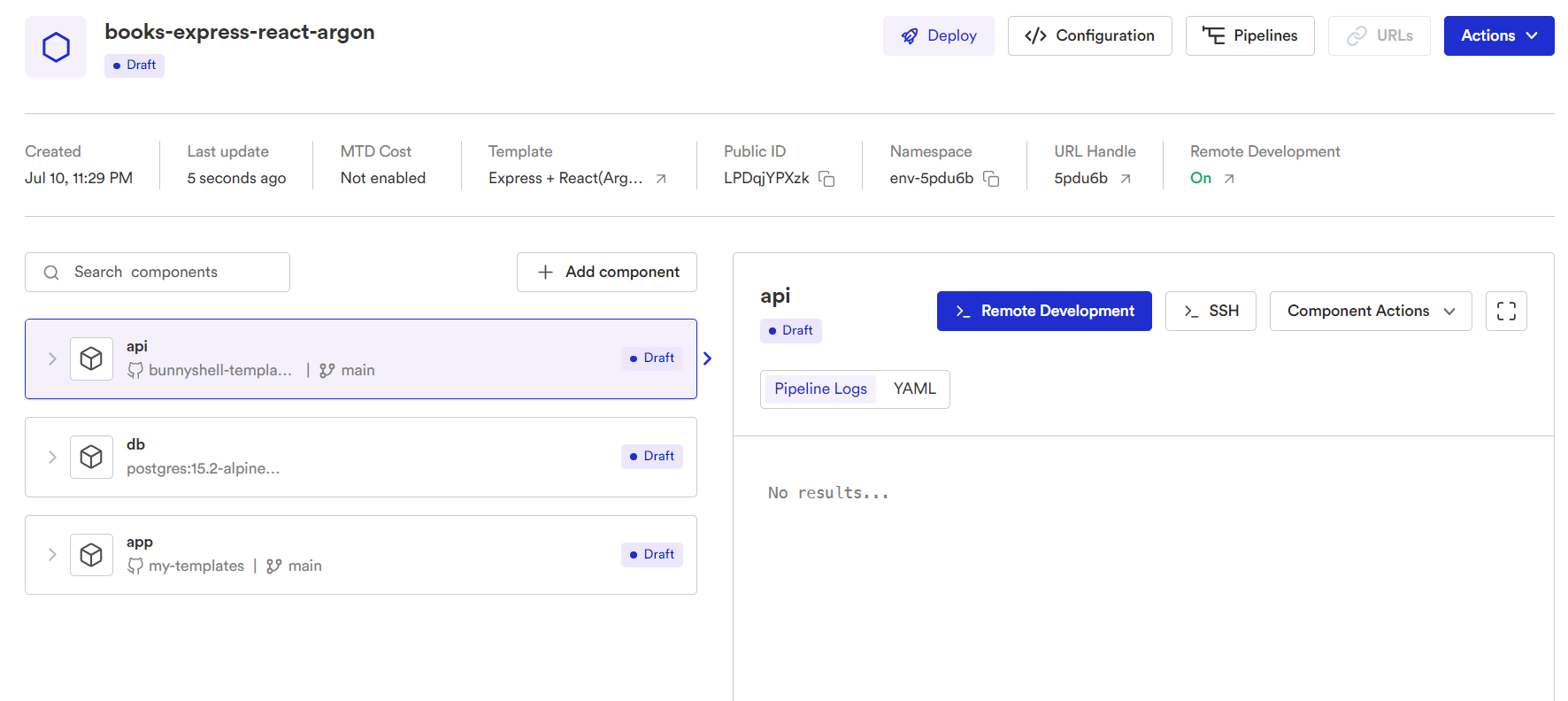
Task: Expand the app component row
Action: point(52,555)
